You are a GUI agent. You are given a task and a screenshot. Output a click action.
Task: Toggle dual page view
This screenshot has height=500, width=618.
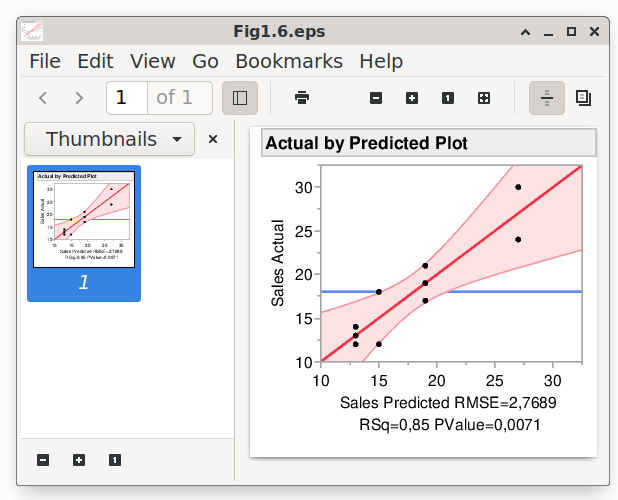click(x=583, y=98)
